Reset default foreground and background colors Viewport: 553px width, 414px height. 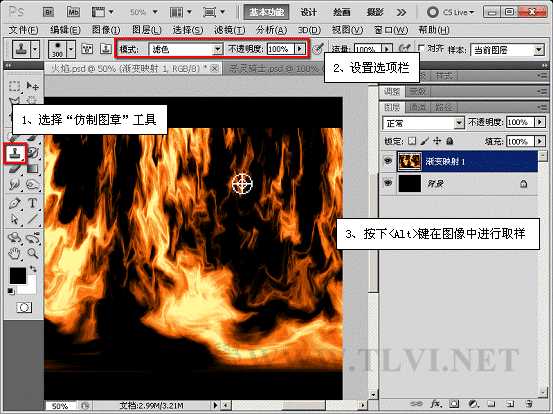coord(11,291)
